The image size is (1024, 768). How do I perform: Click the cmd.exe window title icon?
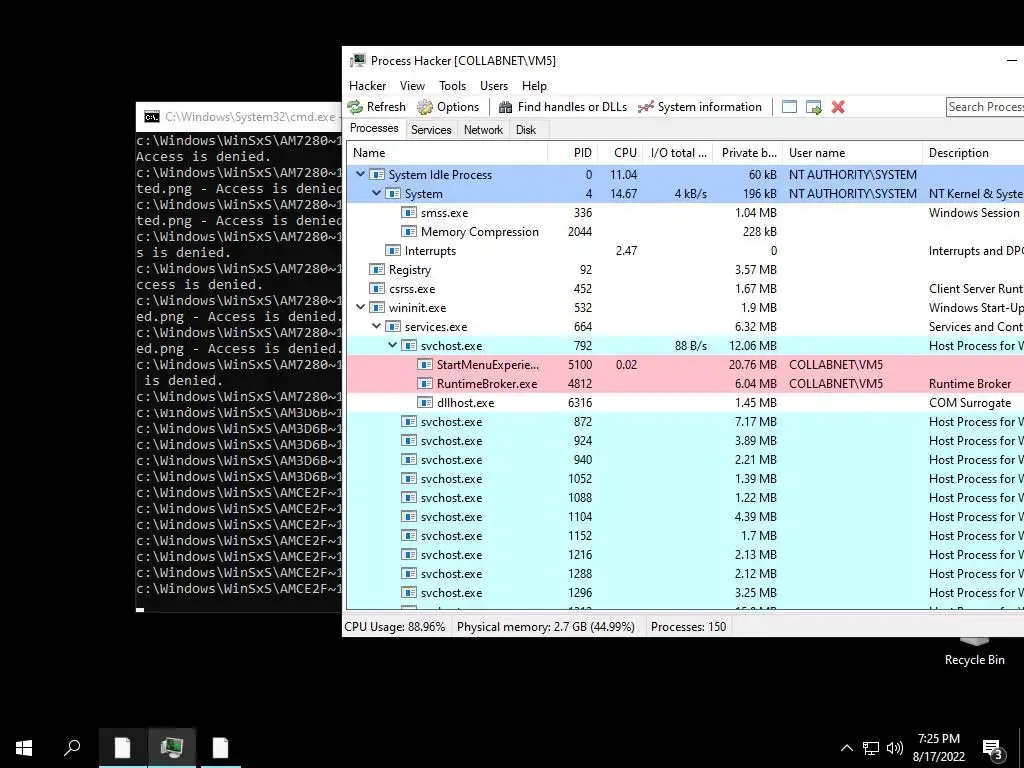point(152,117)
